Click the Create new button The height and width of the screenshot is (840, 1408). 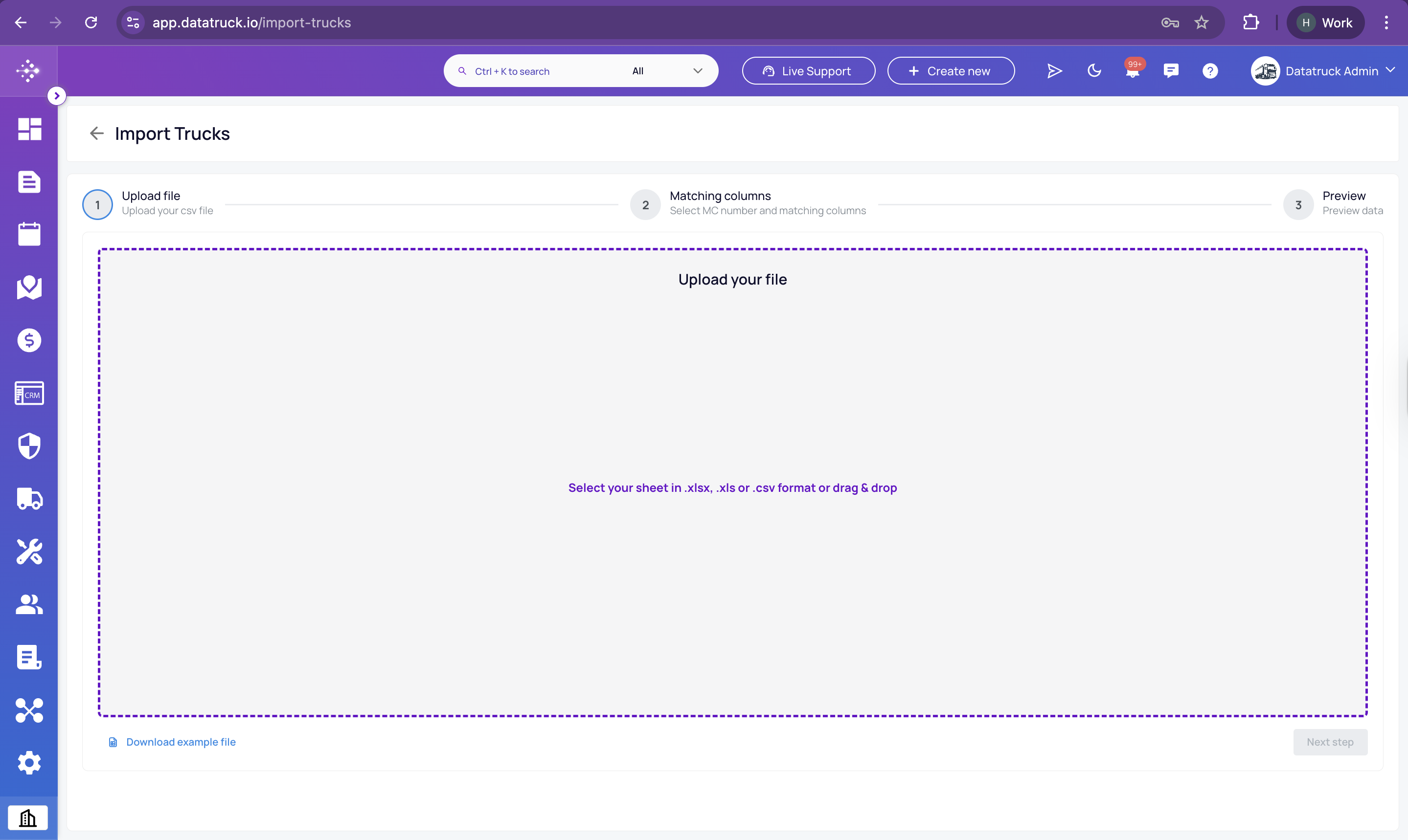951,71
